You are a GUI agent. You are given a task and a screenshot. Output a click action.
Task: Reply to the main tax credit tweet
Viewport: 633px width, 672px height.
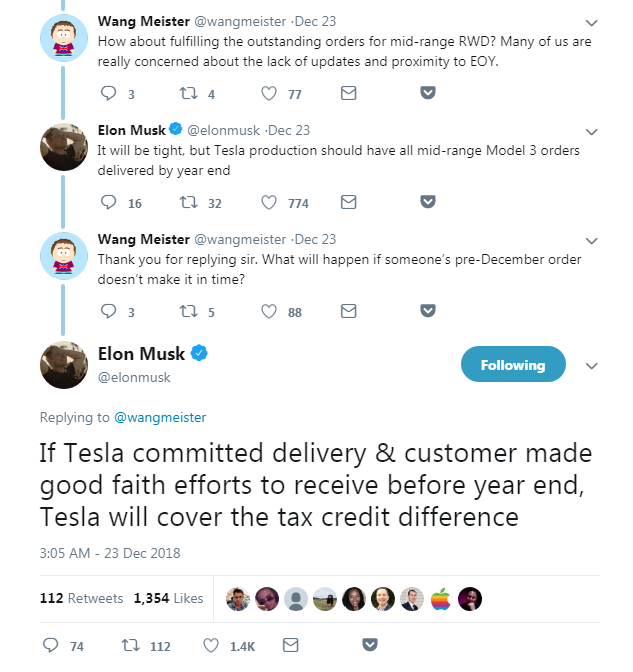pyautogui.click(x=51, y=646)
